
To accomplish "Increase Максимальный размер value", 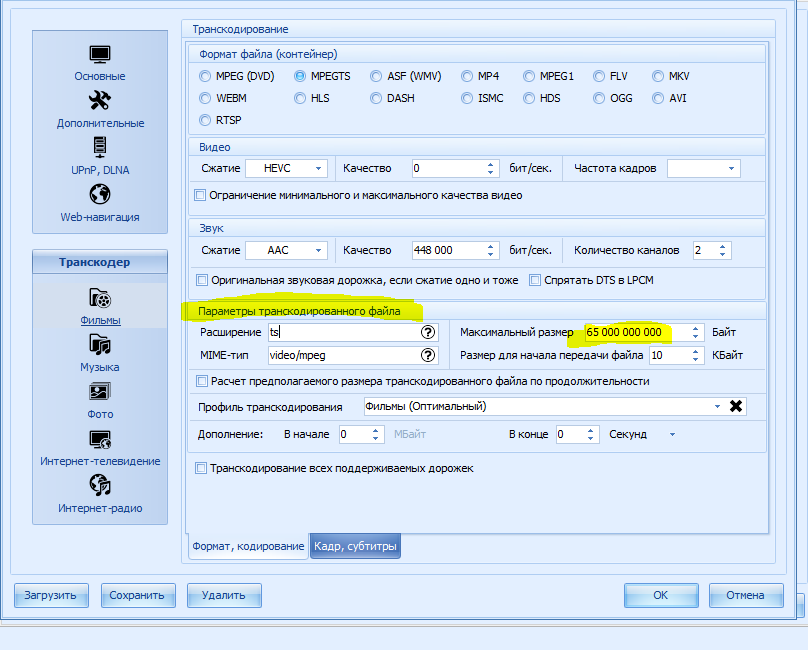I will point(696,328).
